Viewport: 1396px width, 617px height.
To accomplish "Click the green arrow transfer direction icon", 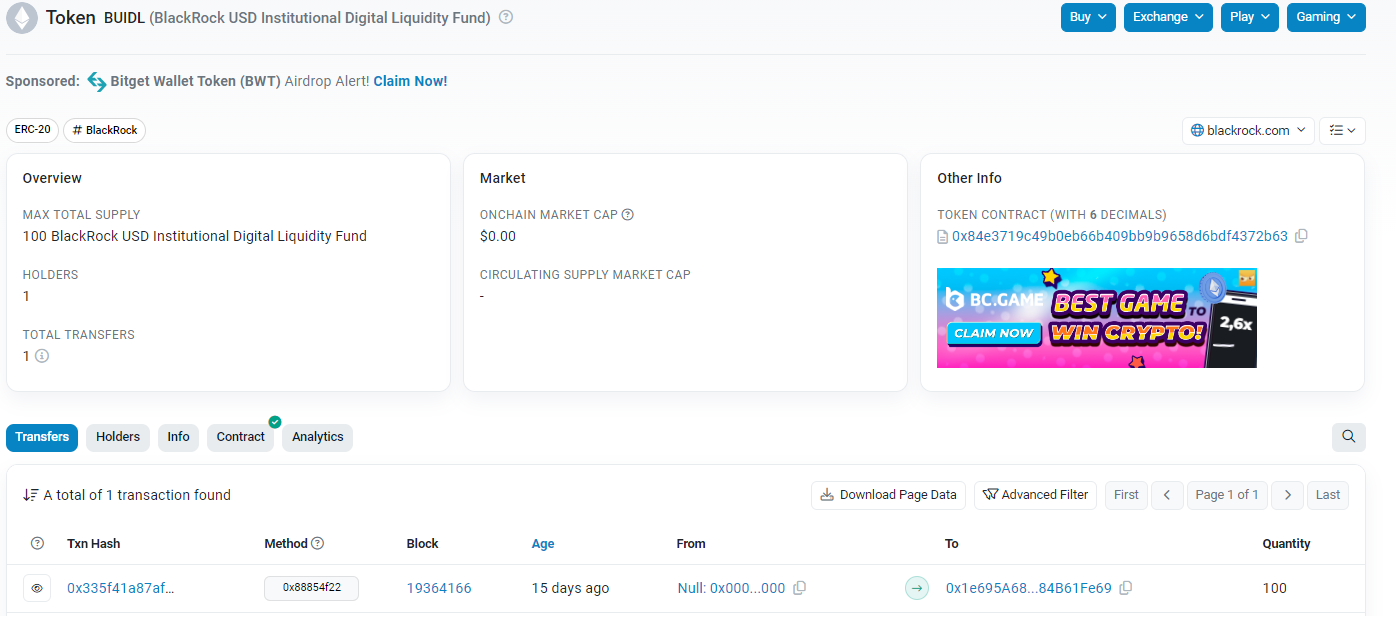I will point(917,588).
